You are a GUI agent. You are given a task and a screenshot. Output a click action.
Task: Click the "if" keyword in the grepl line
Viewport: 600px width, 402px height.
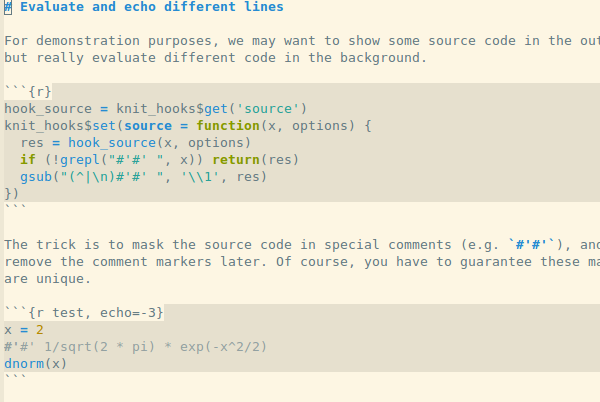click(x=27, y=159)
